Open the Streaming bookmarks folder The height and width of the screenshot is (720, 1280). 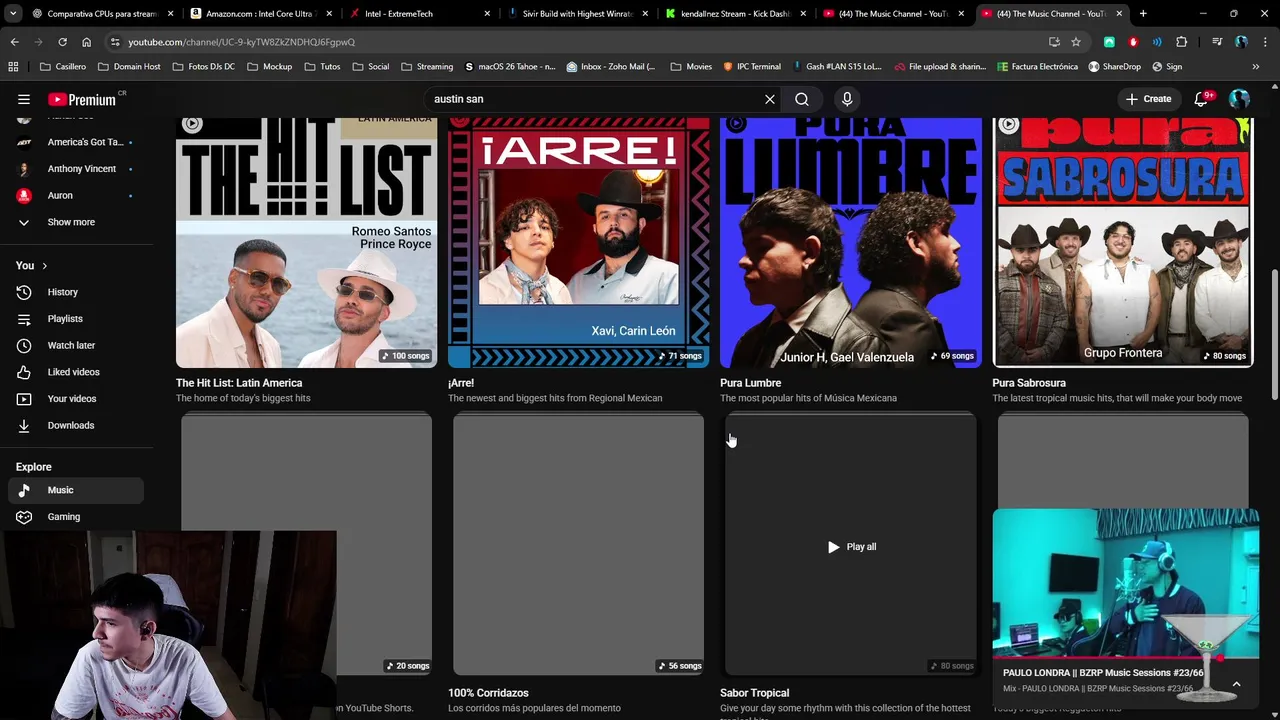[x=427, y=67]
